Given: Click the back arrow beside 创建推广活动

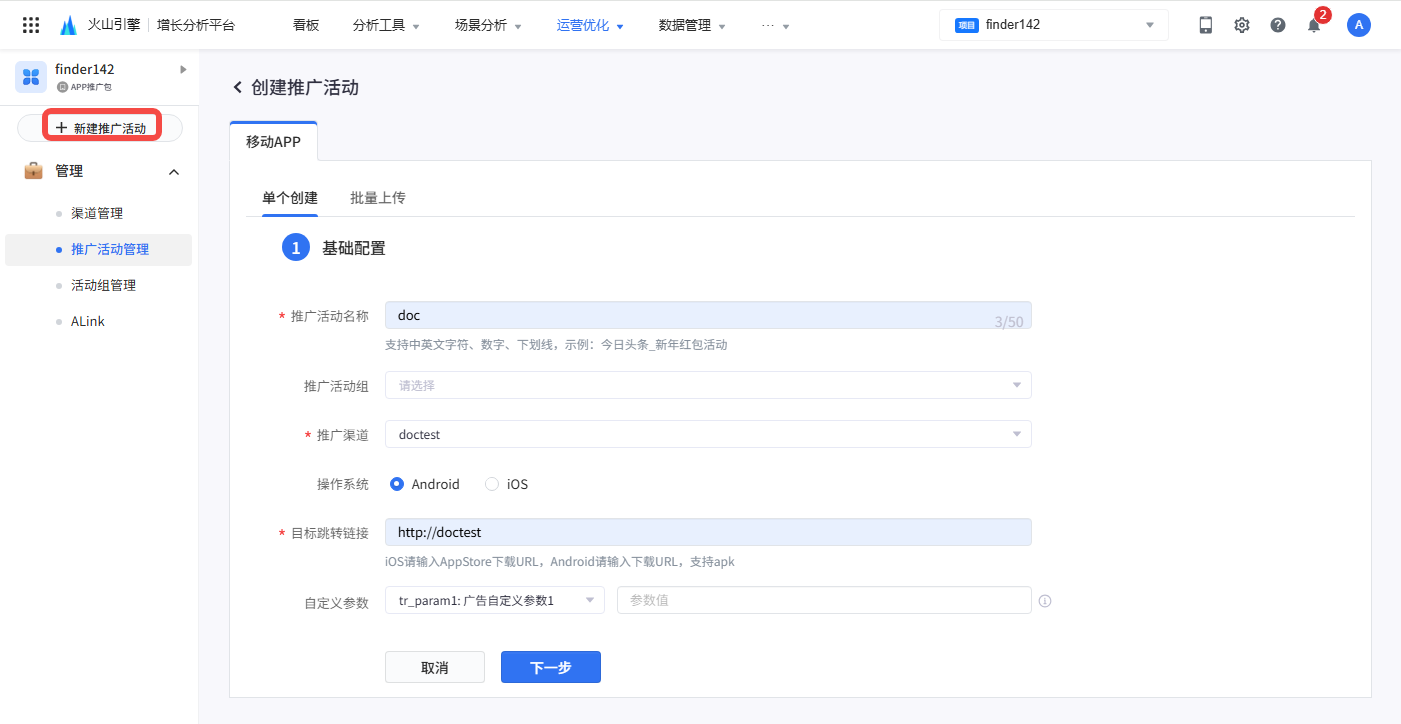Looking at the screenshot, I should coord(238,88).
